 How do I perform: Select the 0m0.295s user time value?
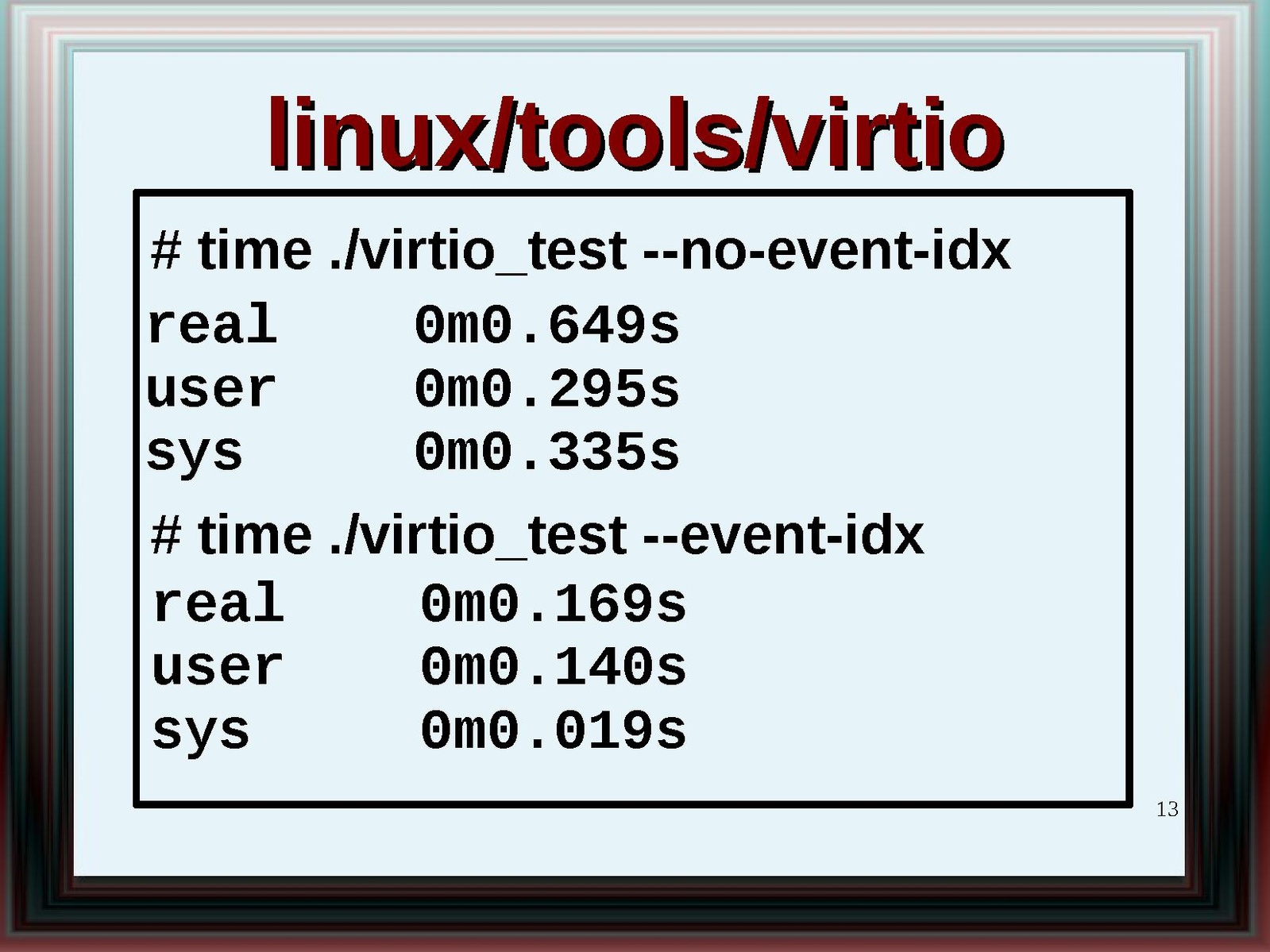pos(546,389)
